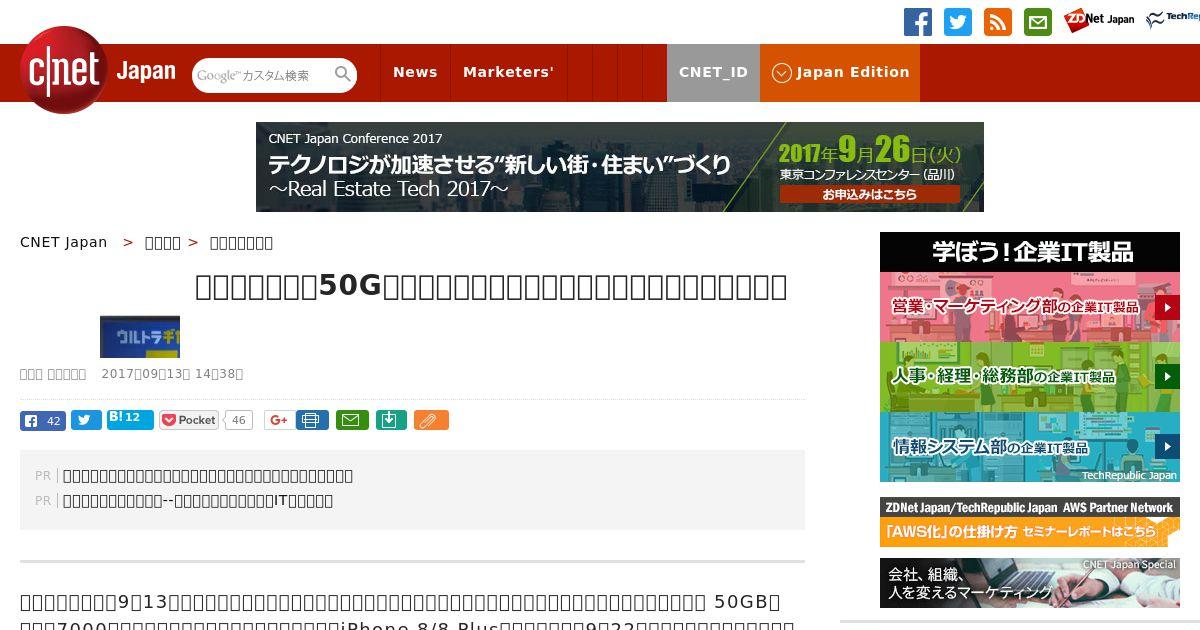Open the first PR sponsored link
Viewport: 1200px width, 630px height.
pyautogui.click(x=208, y=476)
